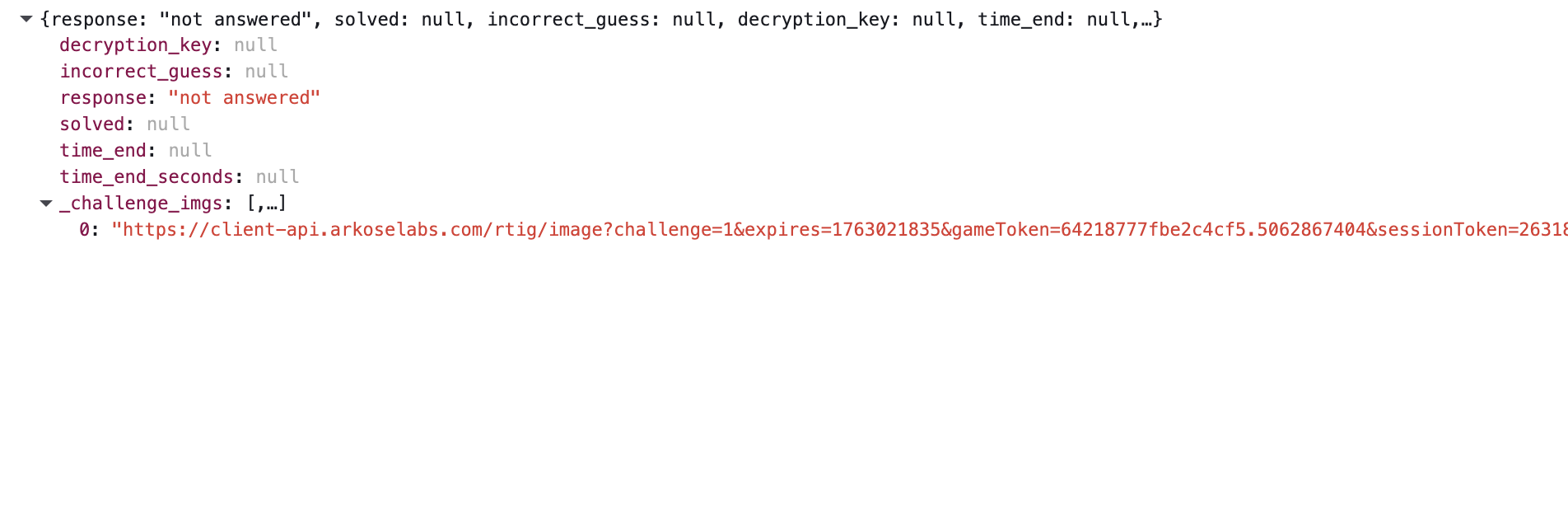The width and height of the screenshot is (1568, 511).
Task: Collapse the _challenge_imgs array arrow
Action: pos(46,204)
